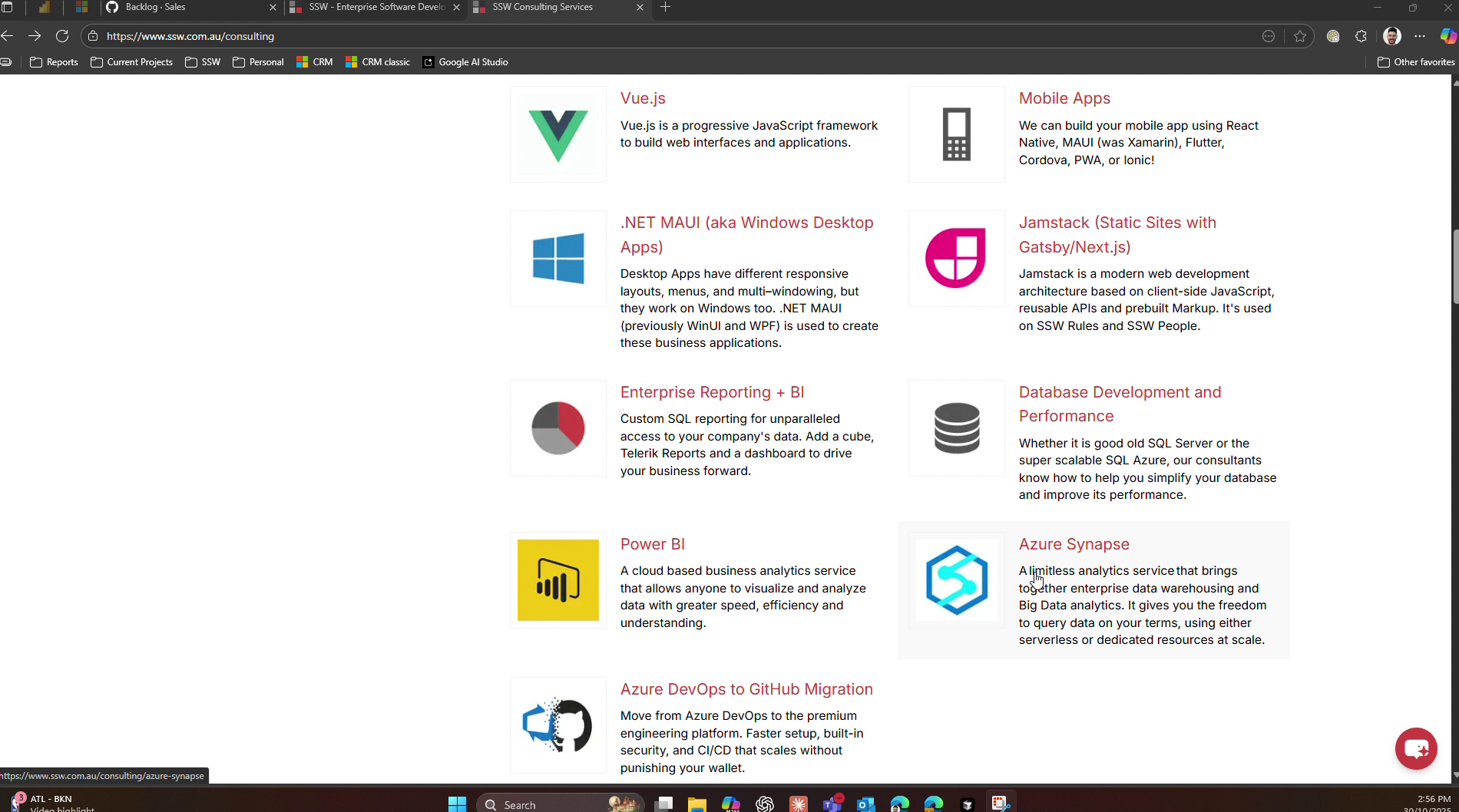
Task: Switch to the SSW Enterprise Software tab
Action: coord(369,7)
